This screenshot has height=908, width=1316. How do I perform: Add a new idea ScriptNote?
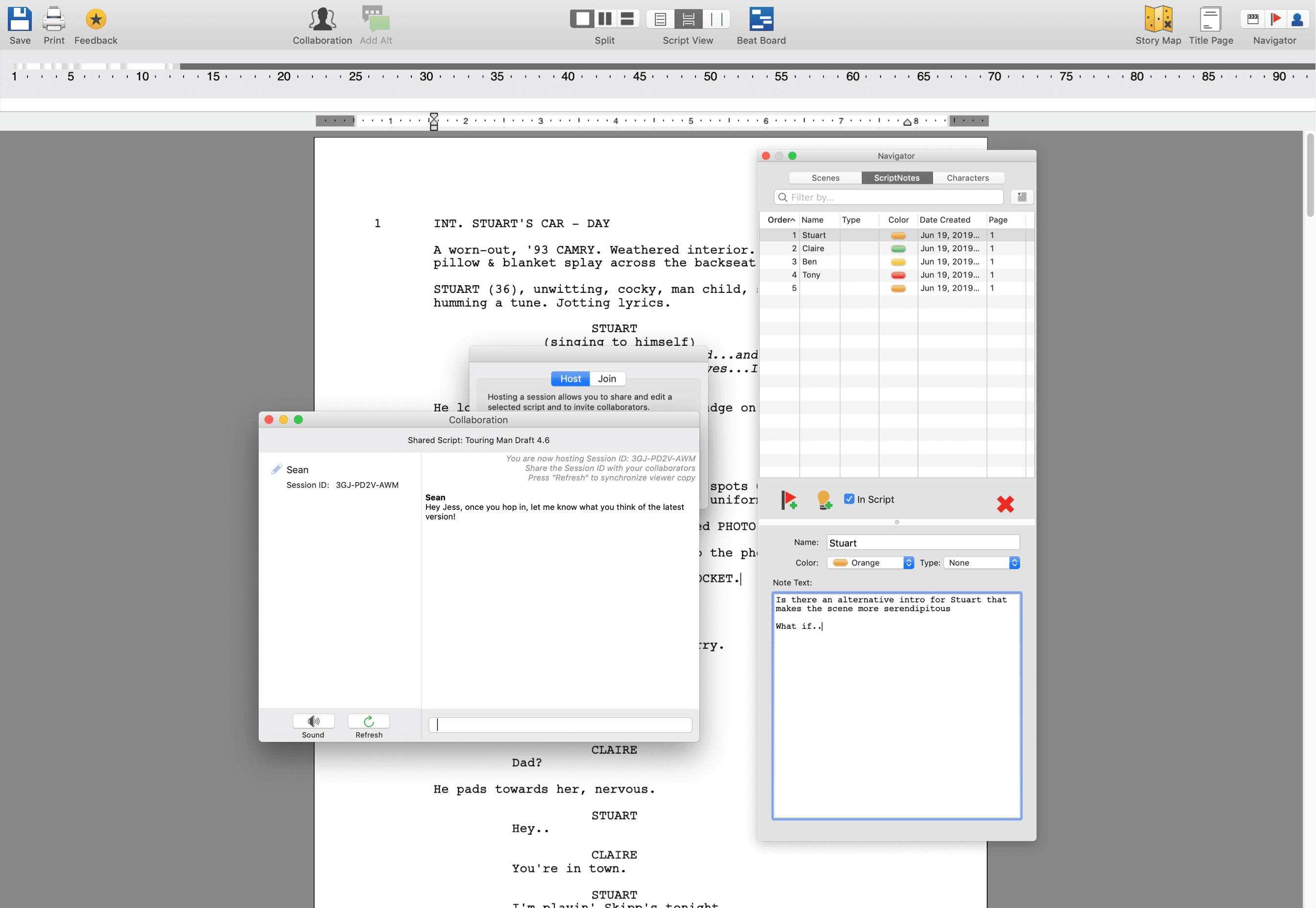click(x=824, y=500)
